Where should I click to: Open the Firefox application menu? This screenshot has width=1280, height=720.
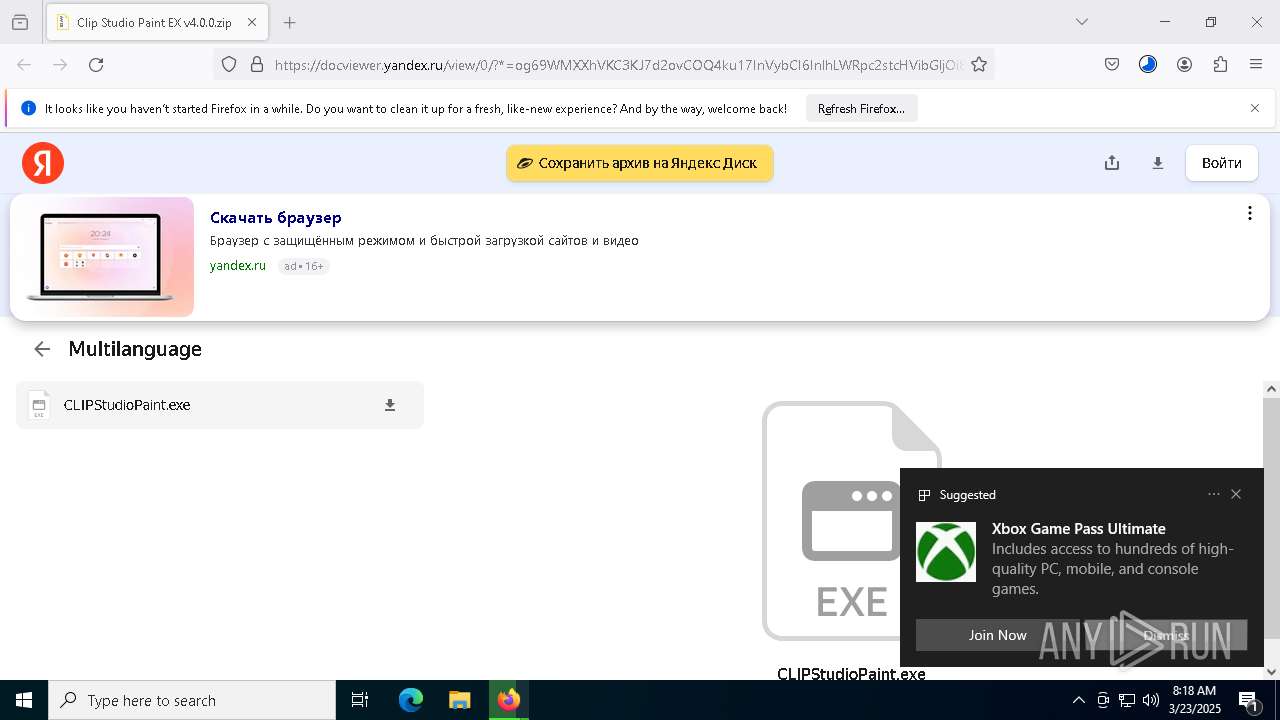pyautogui.click(x=1256, y=64)
